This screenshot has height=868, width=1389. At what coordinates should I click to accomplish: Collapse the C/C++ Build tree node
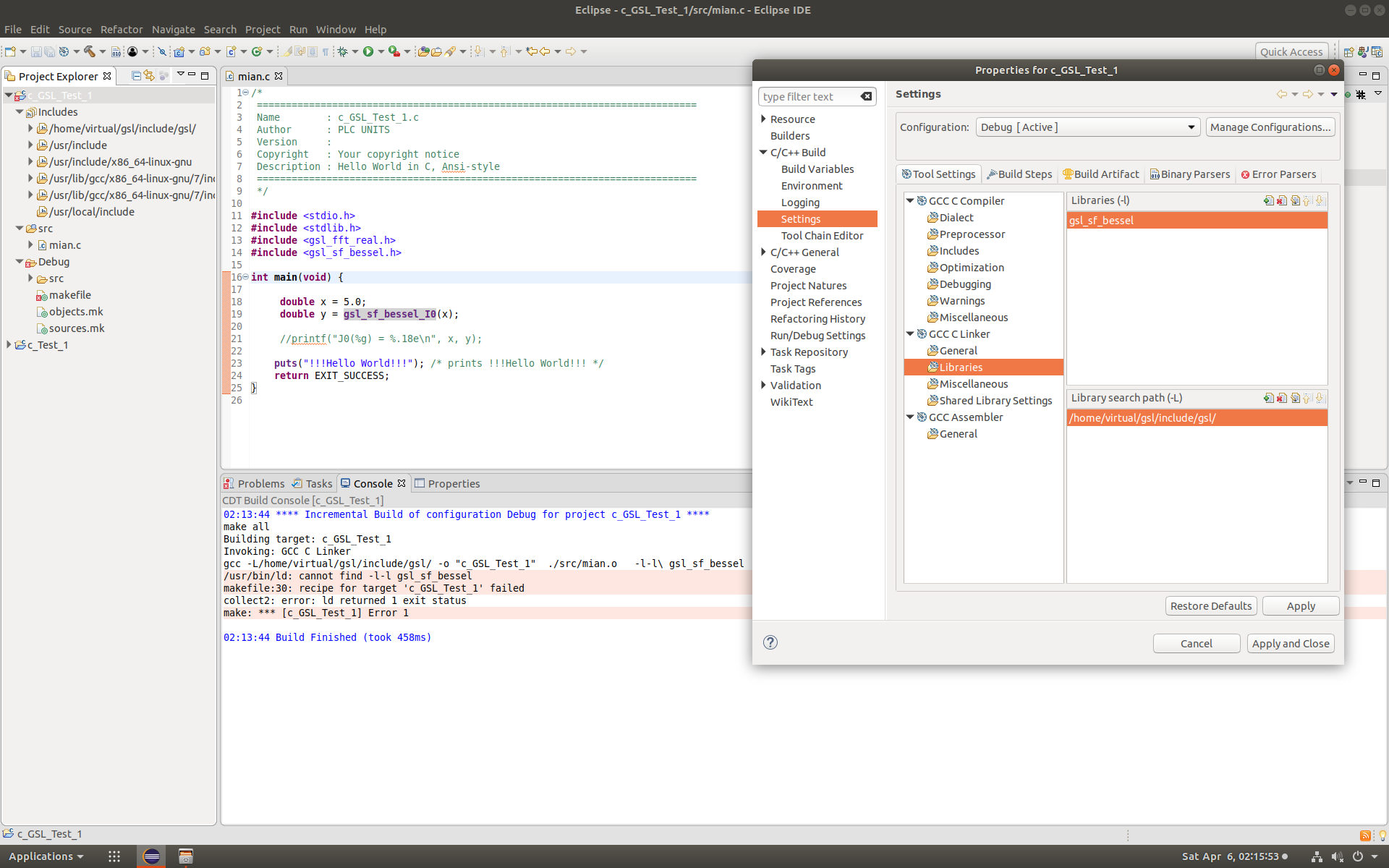coord(763,153)
